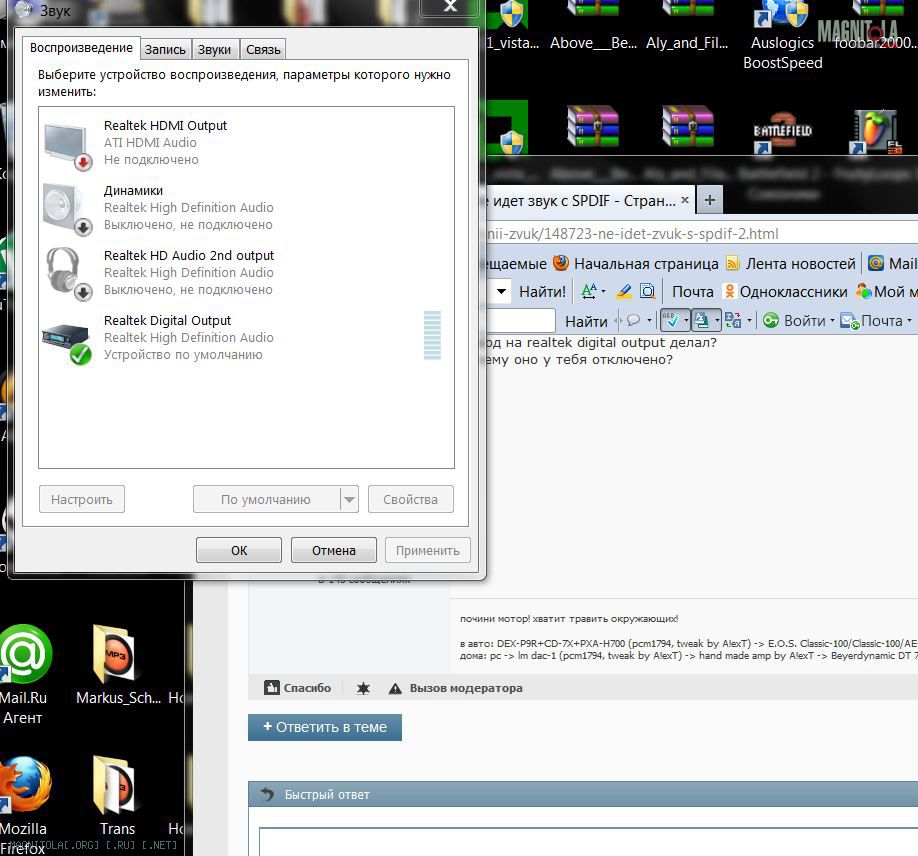
Task: Click the quick reply text area
Action: [588, 841]
